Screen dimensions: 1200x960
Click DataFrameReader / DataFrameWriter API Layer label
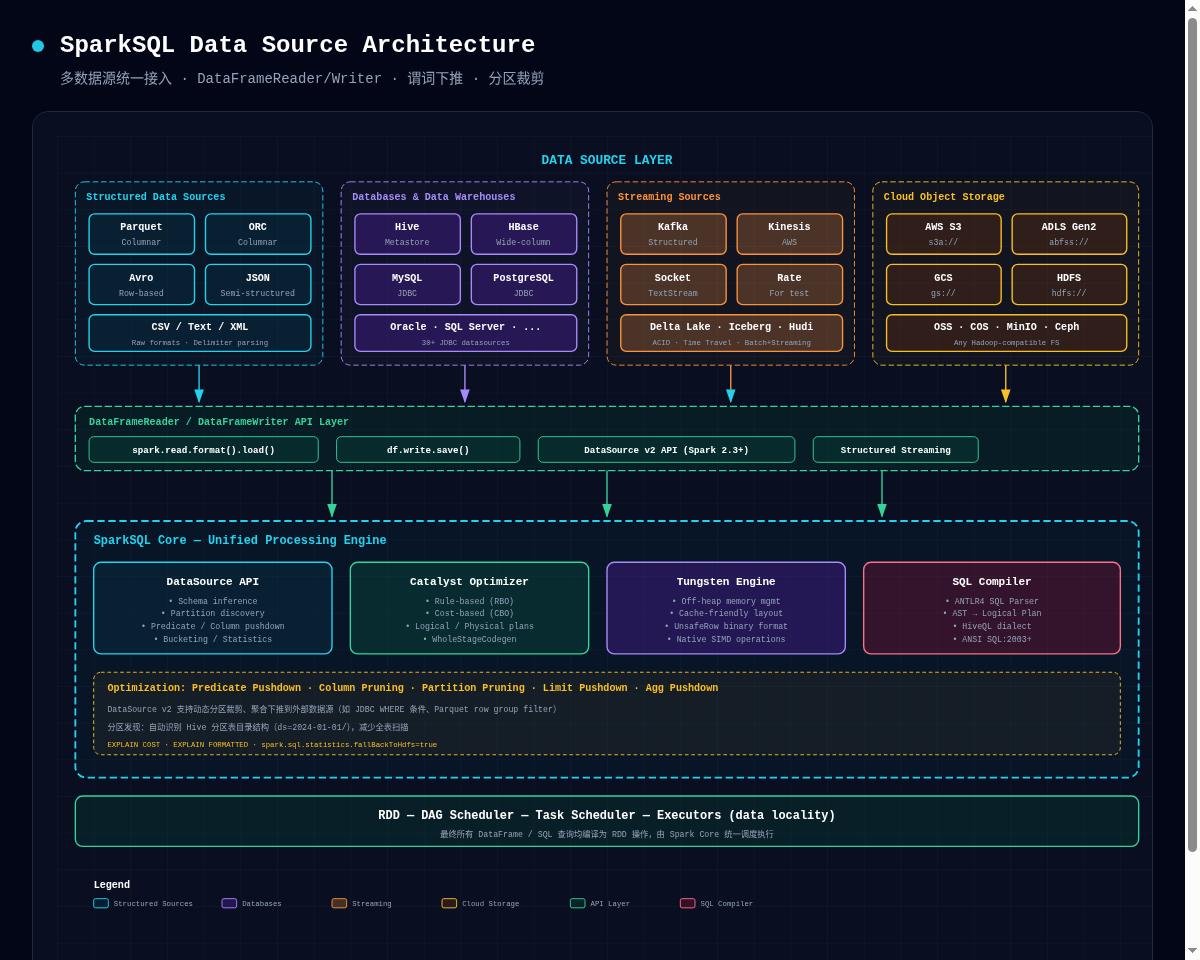219,422
